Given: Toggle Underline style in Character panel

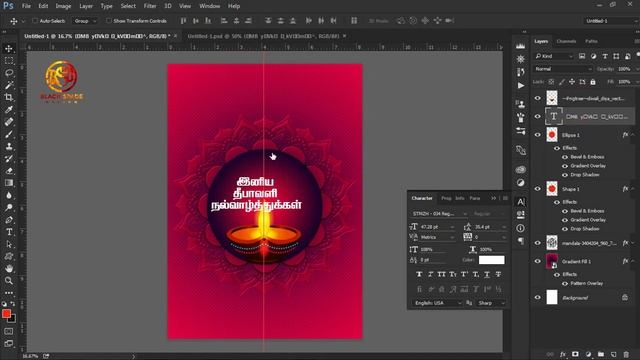Looking at the screenshot, I should (x=487, y=274).
